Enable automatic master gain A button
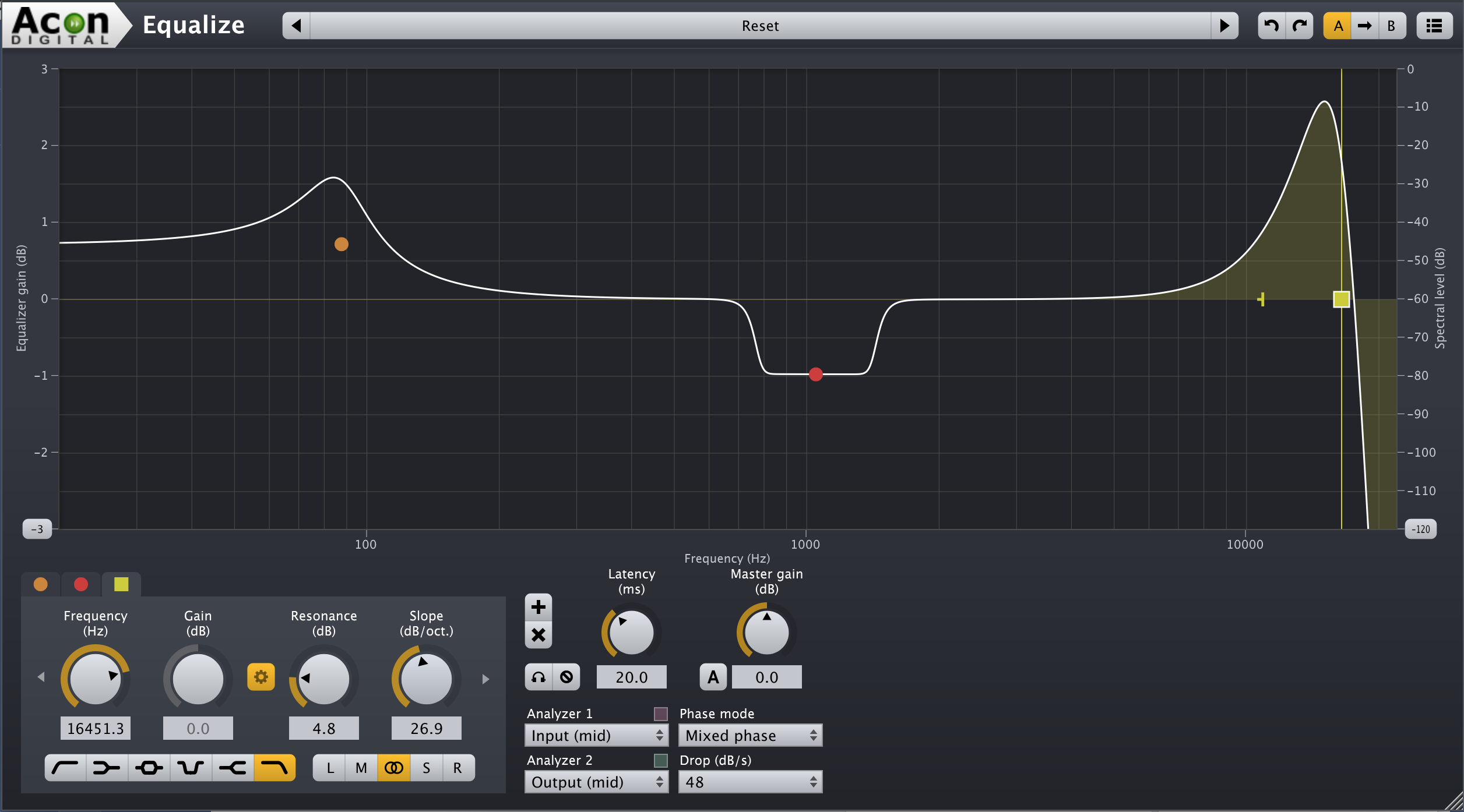Viewport: 1464px width, 812px height. tap(713, 677)
